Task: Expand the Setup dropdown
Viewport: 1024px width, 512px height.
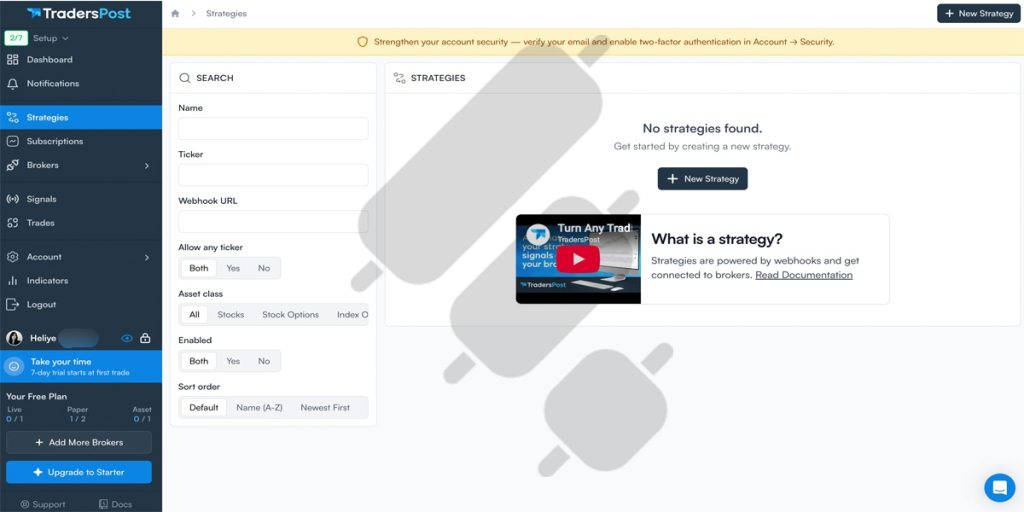Action: [51, 39]
